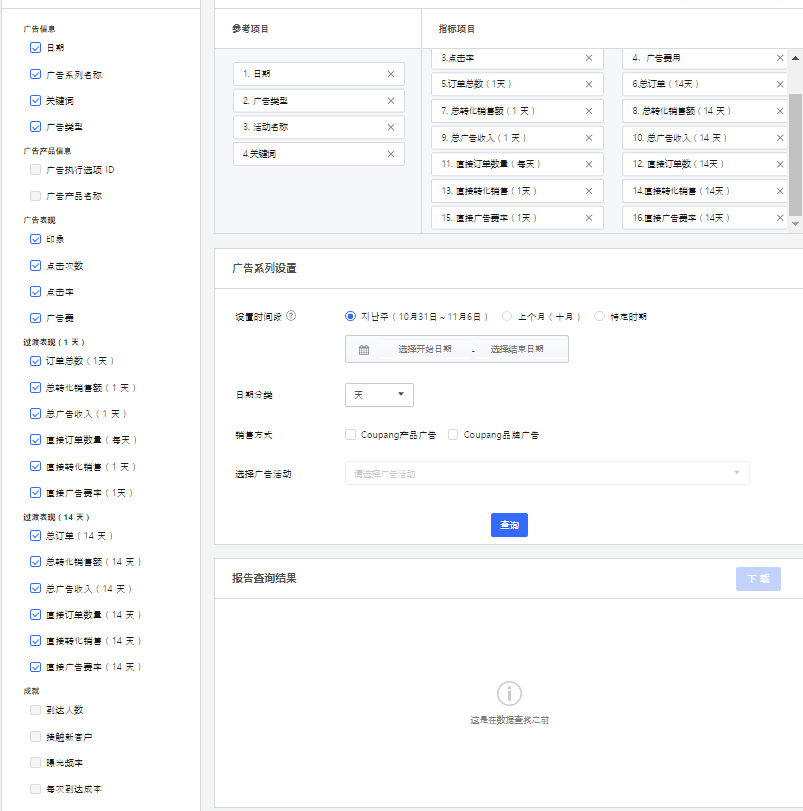This screenshot has height=811, width=803.
Task: Remove 7. 总转化销售额（1天）metric
Action: (589, 111)
